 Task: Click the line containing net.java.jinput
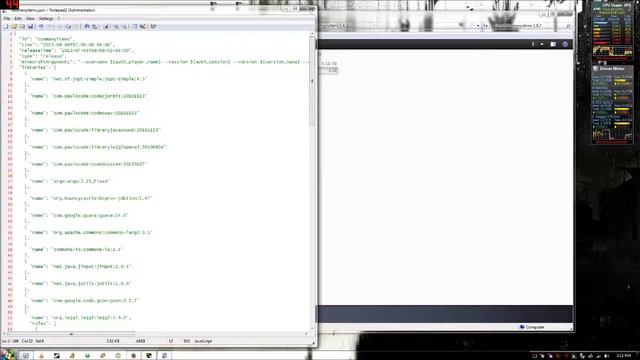click(80, 267)
